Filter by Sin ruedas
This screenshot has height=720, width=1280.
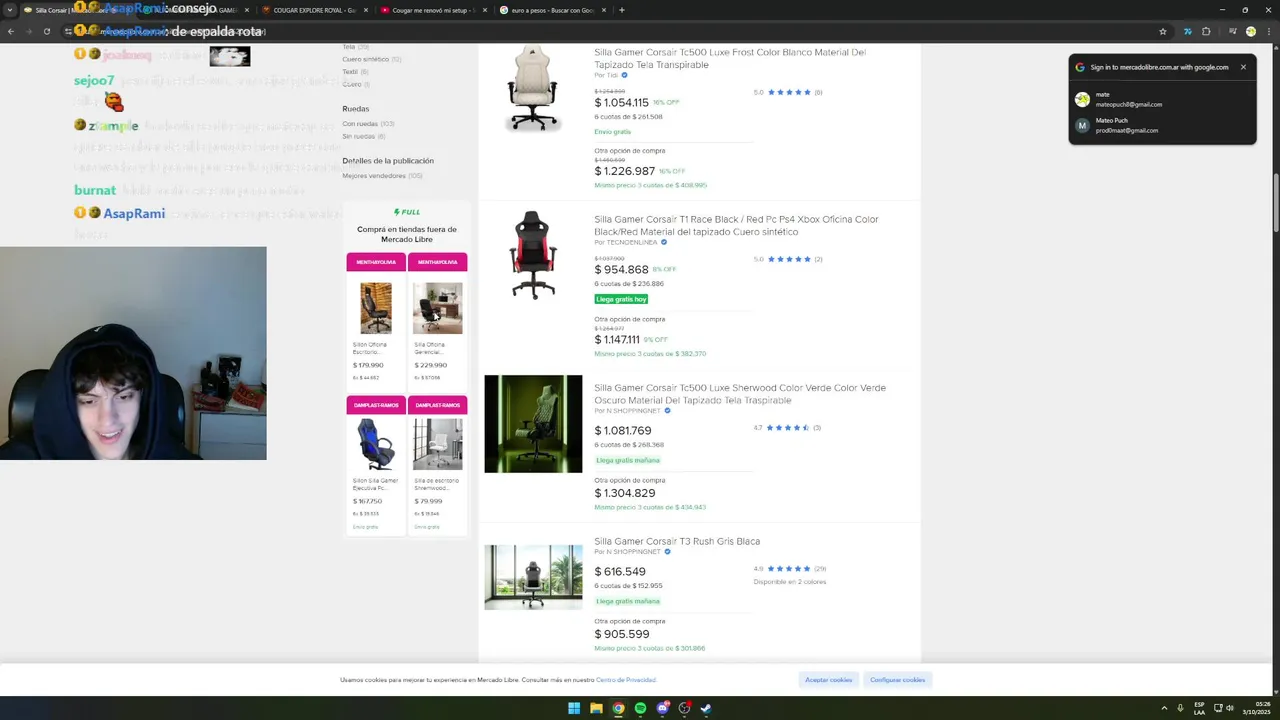[363, 136]
